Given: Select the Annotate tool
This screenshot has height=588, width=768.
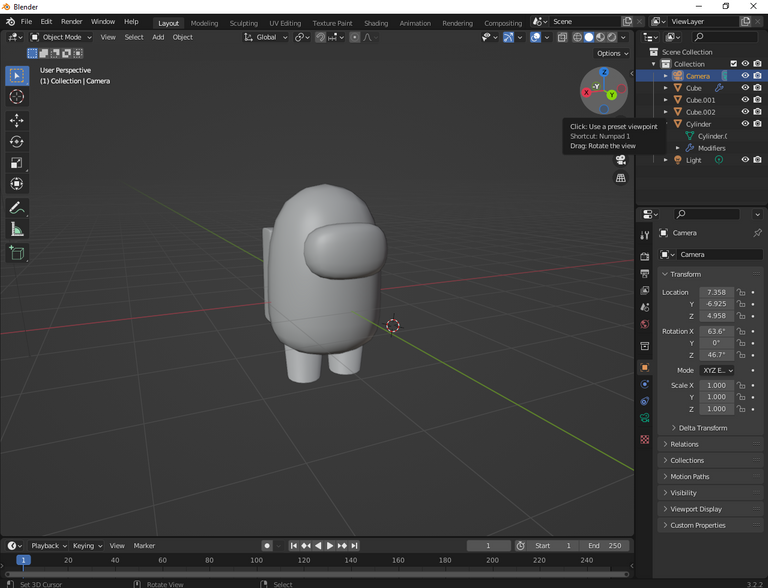Looking at the screenshot, I should tap(17, 208).
